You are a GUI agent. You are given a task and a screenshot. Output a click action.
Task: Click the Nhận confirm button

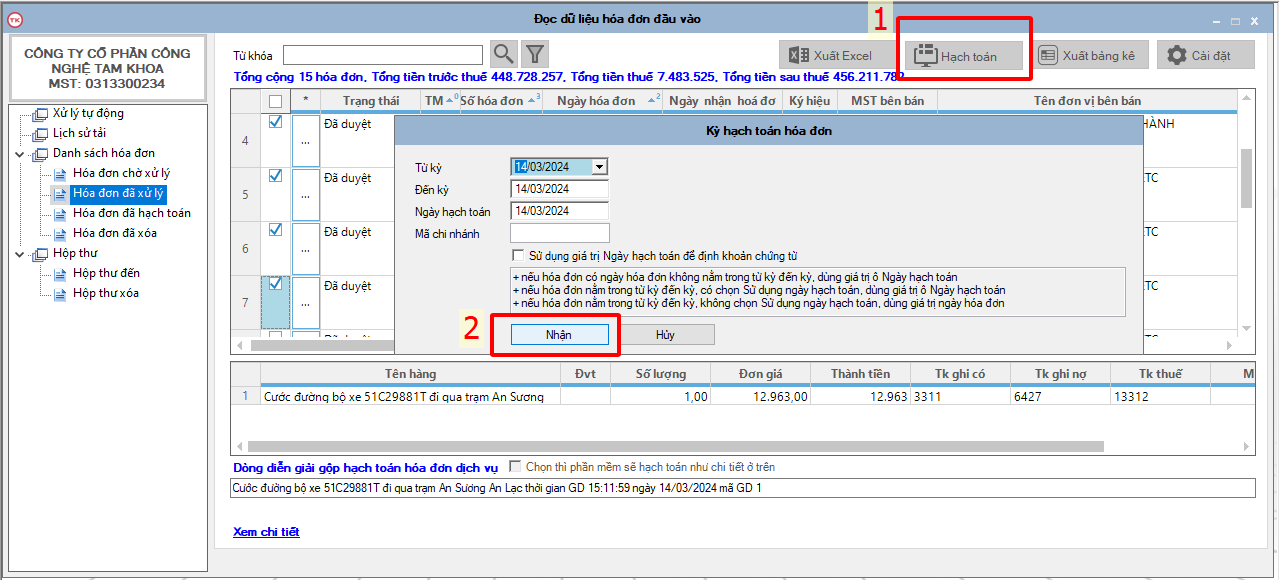(559, 335)
